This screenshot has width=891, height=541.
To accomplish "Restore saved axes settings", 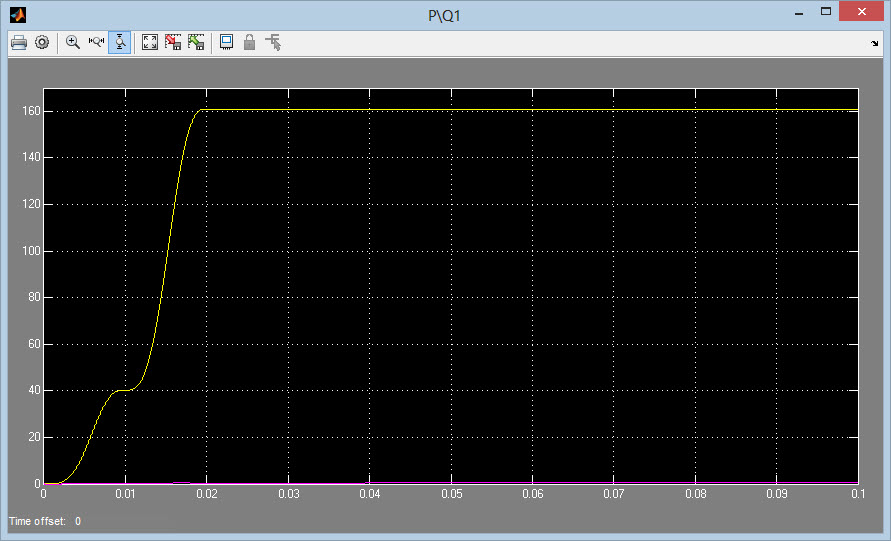I will pos(196,43).
